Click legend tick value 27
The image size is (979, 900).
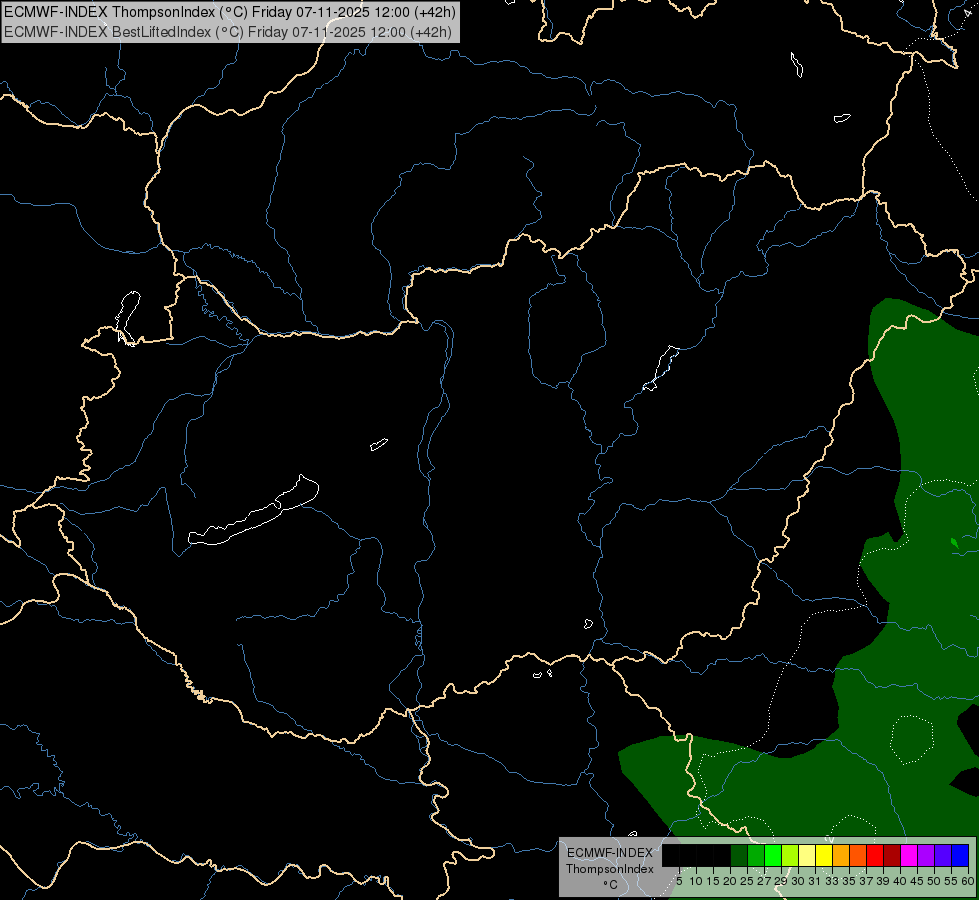pos(764,881)
